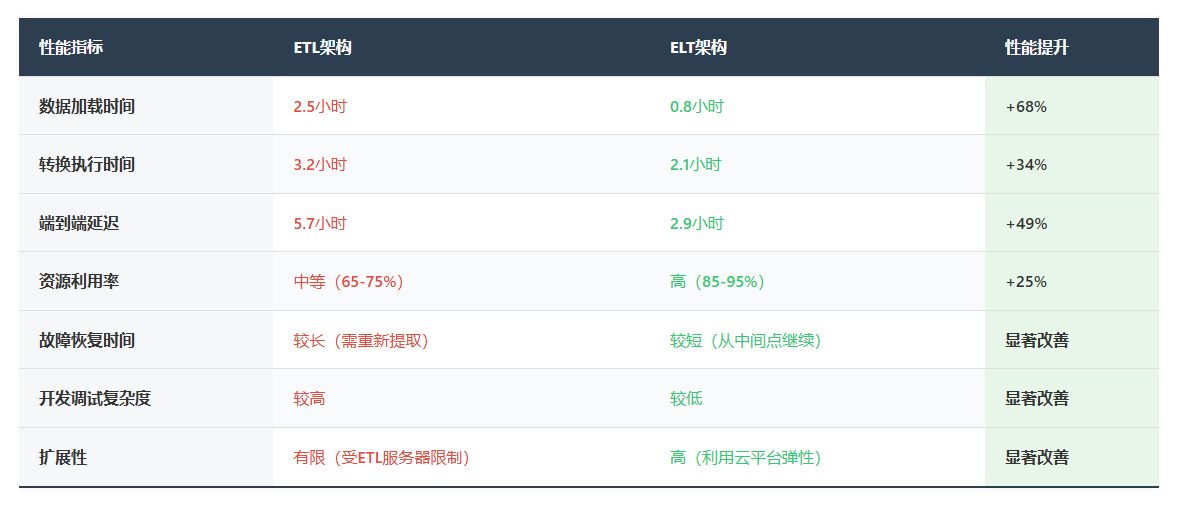
Task: Click the ETL架构 column header
Action: click(x=322, y=48)
